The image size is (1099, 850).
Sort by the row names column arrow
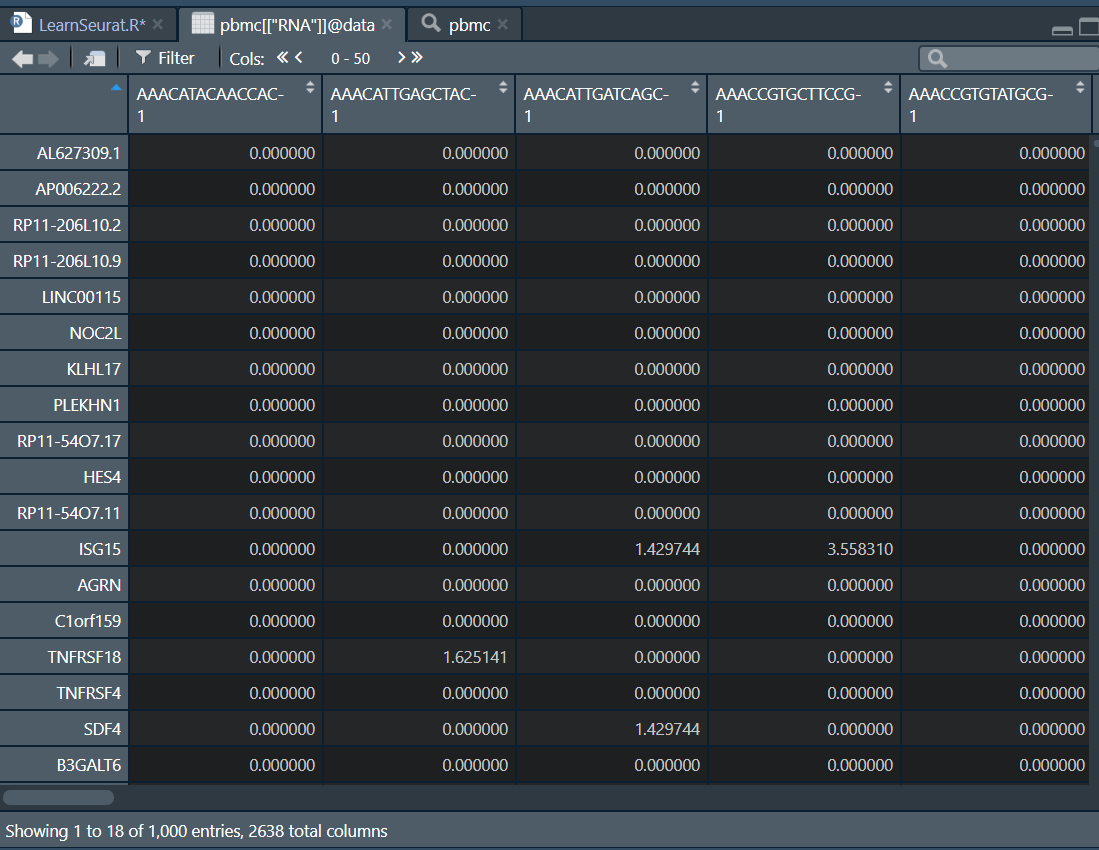pos(116,88)
